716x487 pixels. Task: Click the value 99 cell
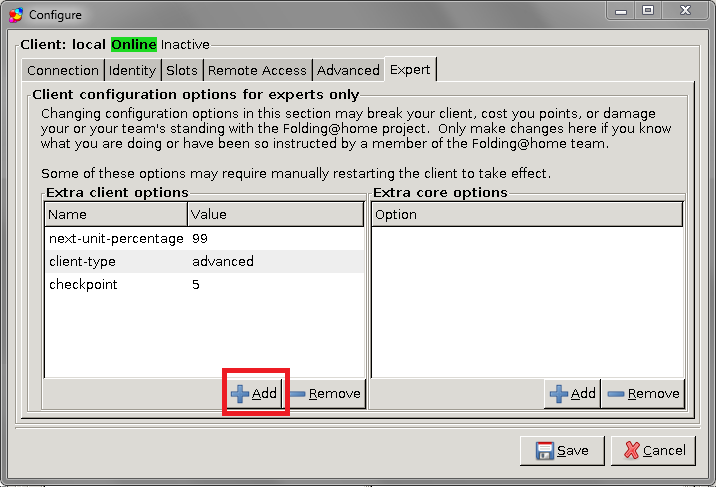[200, 239]
